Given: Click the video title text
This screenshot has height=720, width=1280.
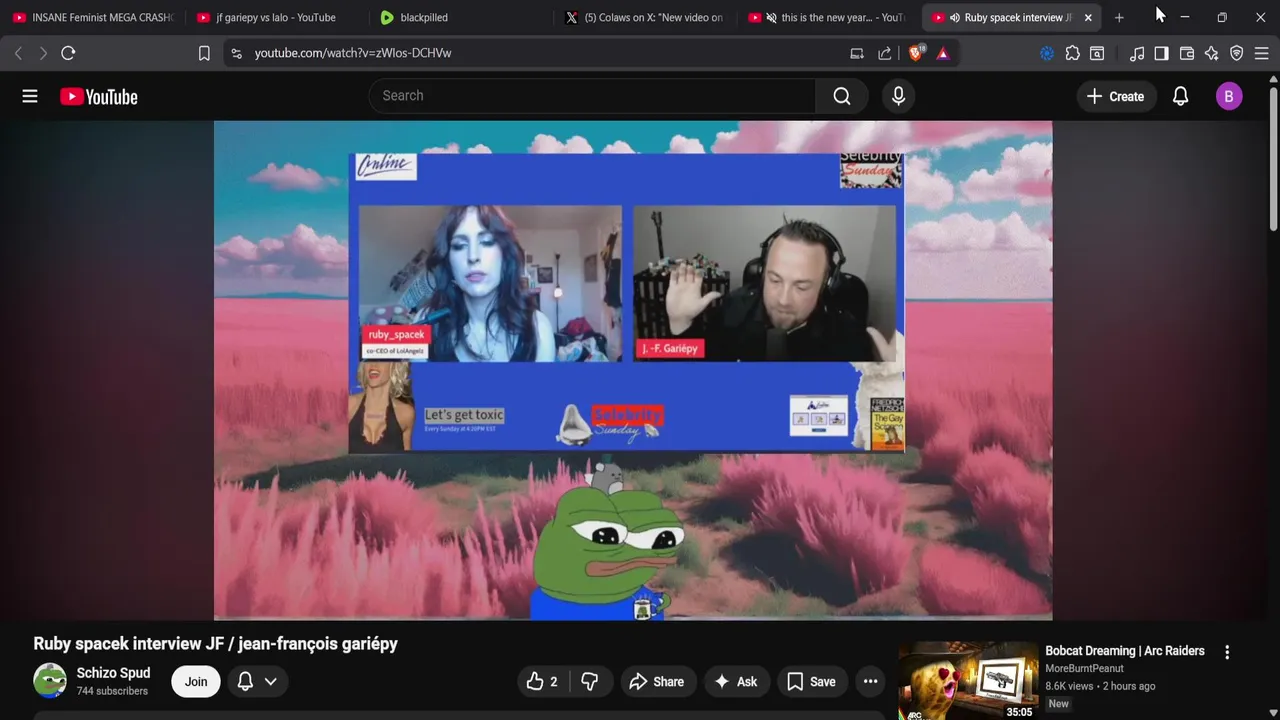Looking at the screenshot, I should (215, 644).
